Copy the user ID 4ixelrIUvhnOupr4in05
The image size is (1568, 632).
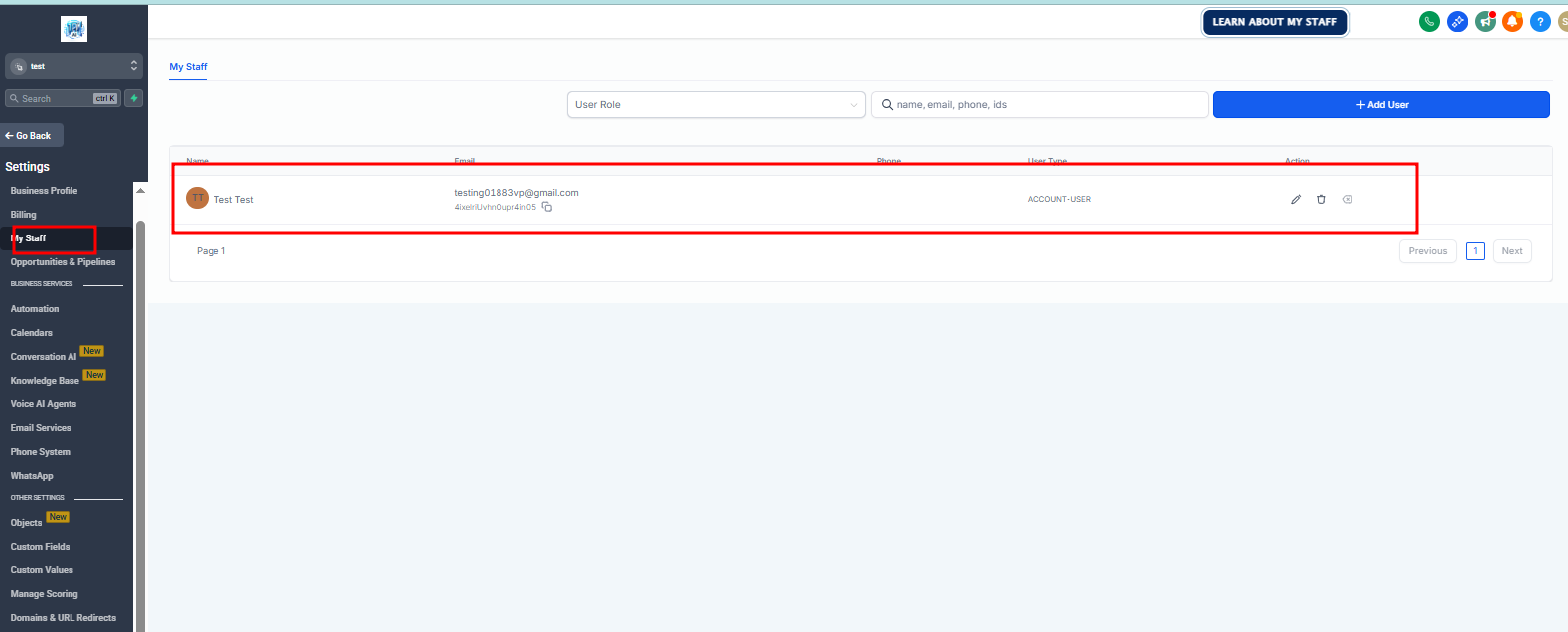click(x=547, y=207)
